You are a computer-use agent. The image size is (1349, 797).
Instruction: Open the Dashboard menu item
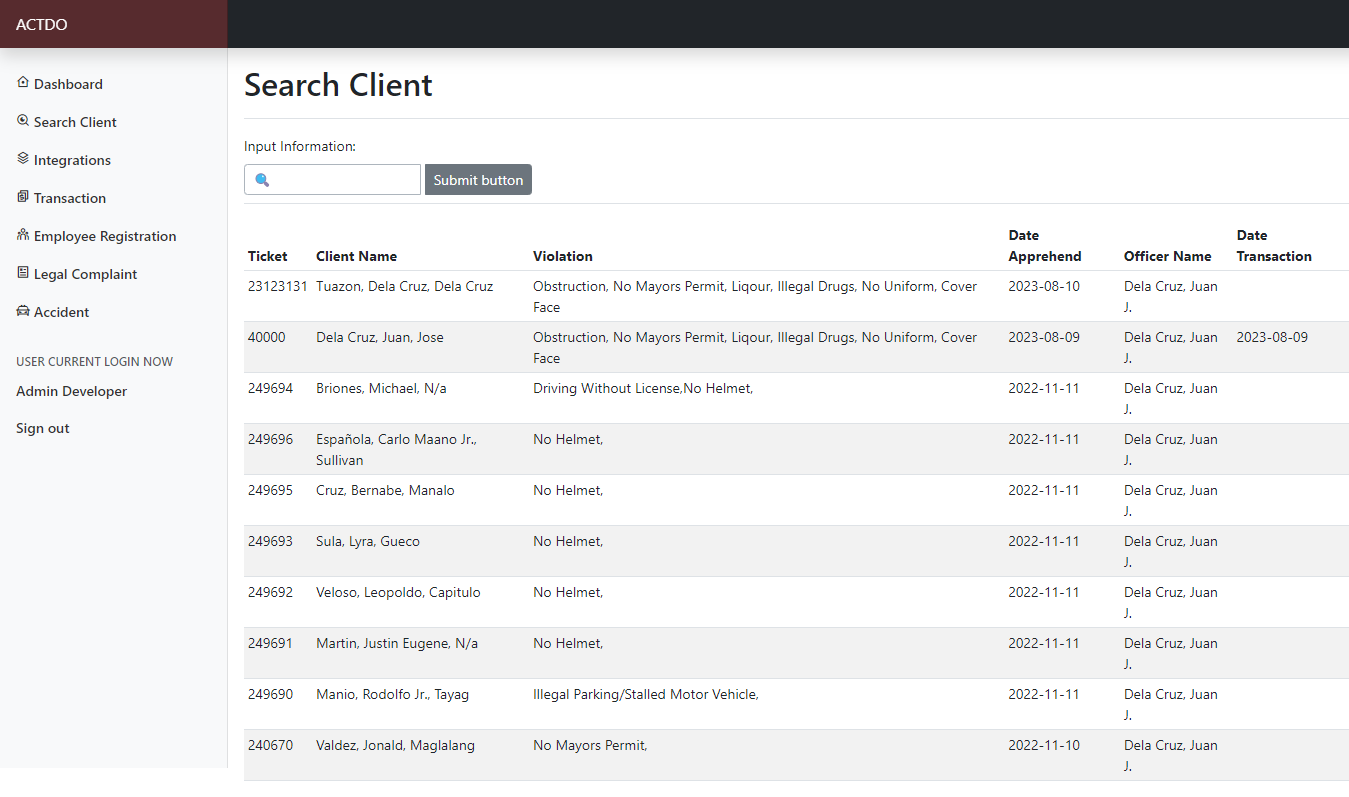pyautogui.click(x=68, y=84)
